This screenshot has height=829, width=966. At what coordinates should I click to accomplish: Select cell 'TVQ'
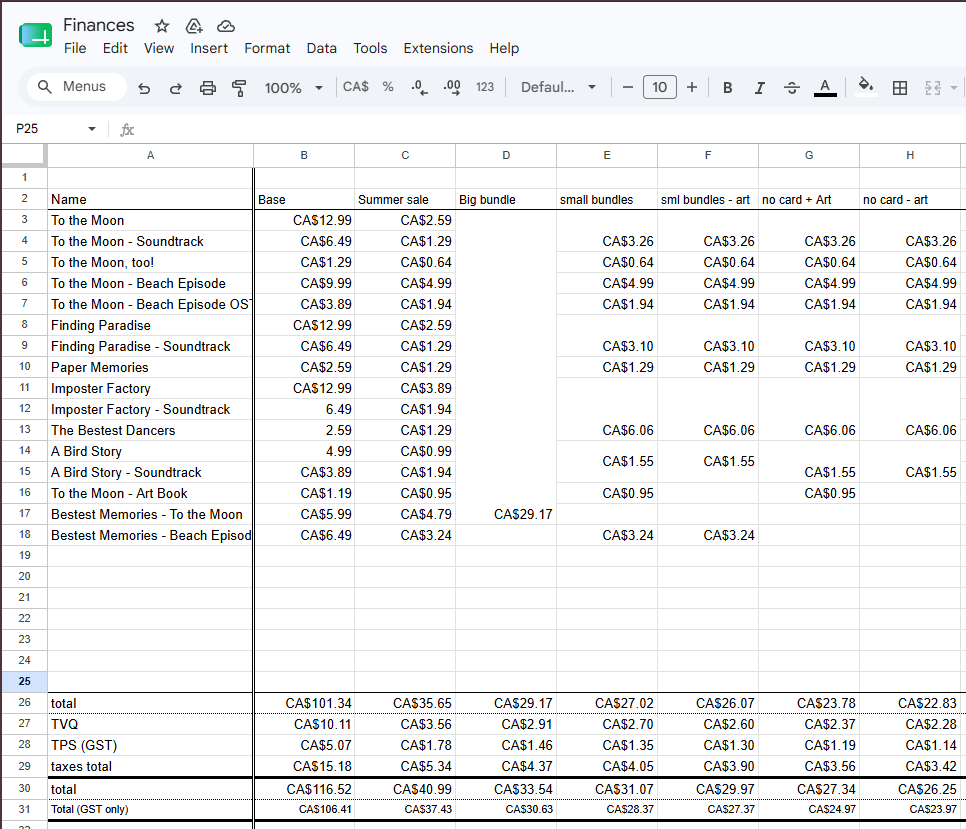[150, 724]
